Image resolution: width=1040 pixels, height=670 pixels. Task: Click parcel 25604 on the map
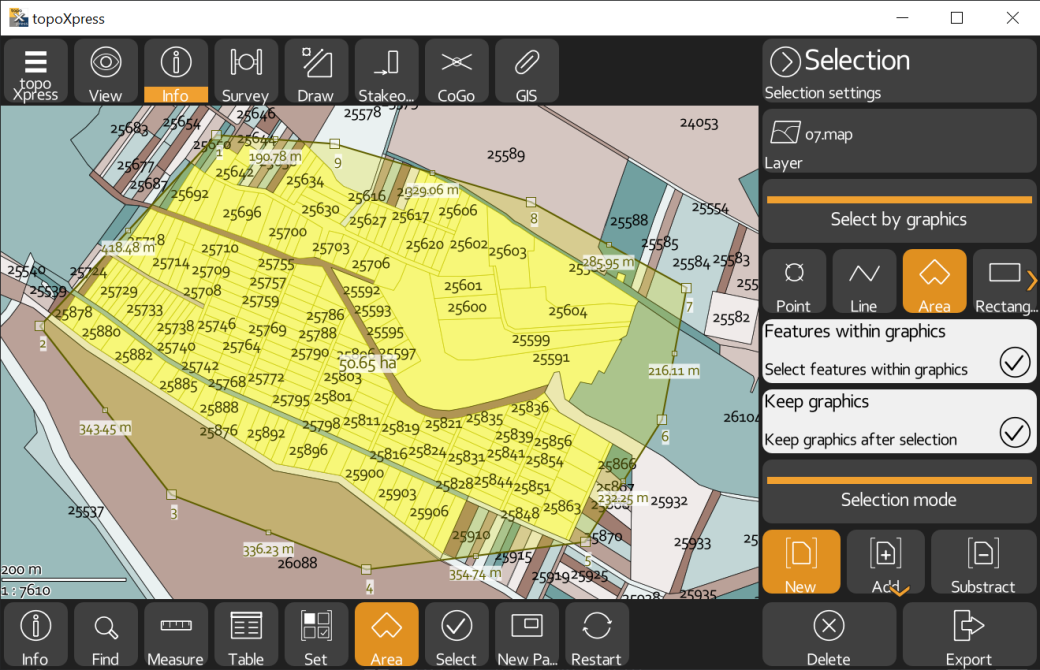click(567, 311)
